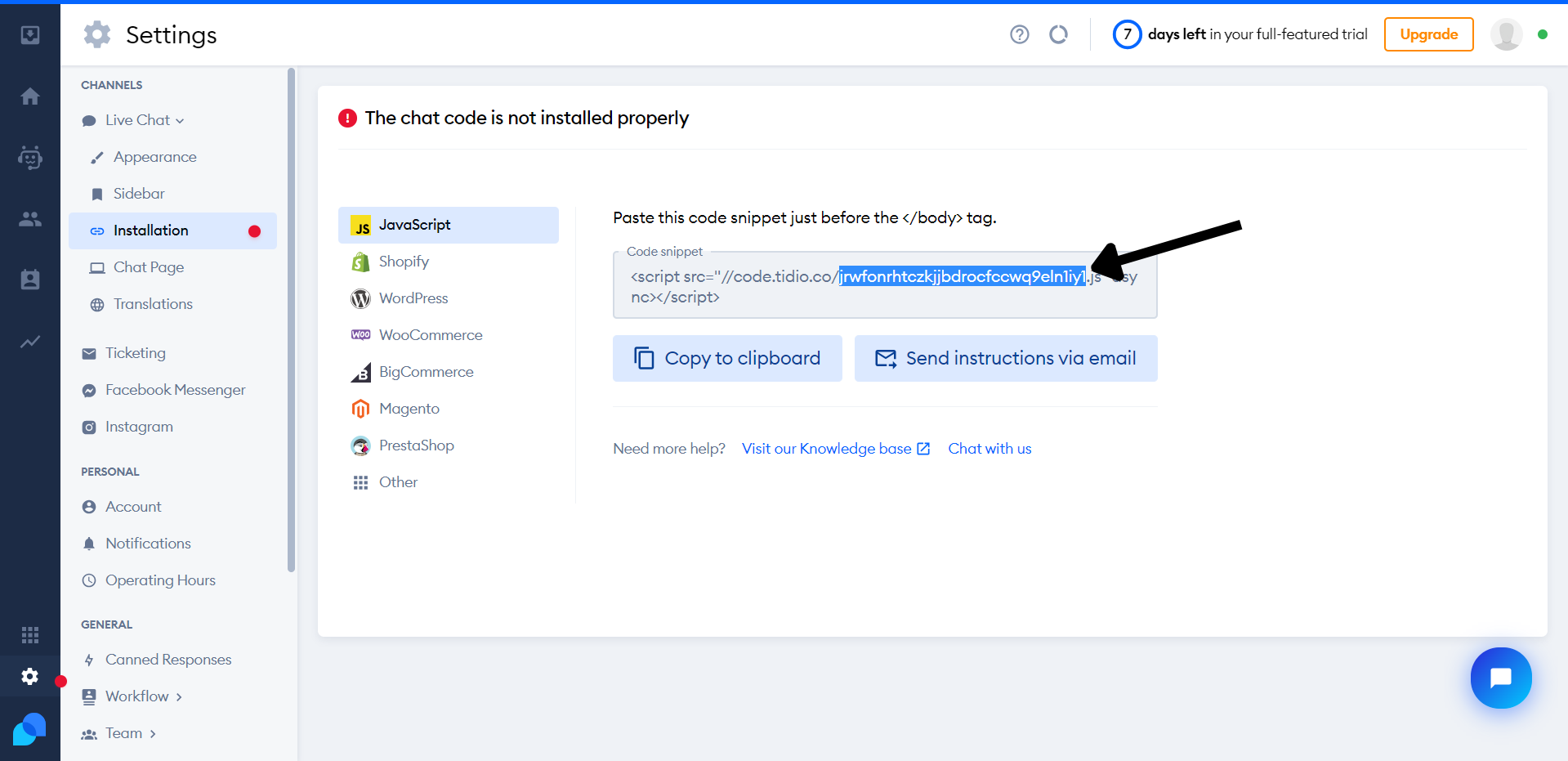Click the green online status dot
This screenshot has height=761, width=1568.
(x=1542, y=34)
